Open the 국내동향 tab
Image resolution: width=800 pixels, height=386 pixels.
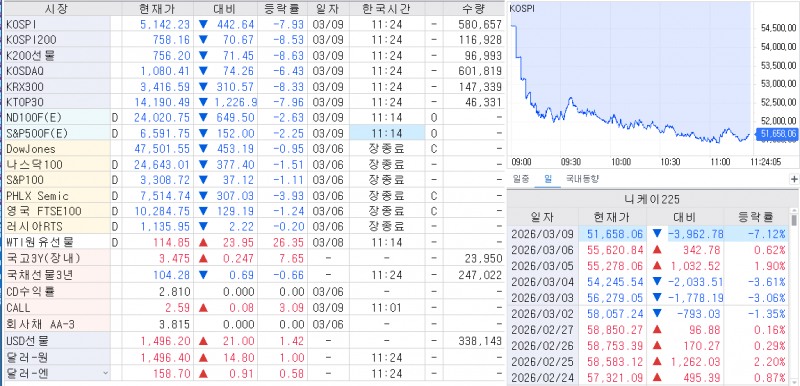(x=582, y=179)
